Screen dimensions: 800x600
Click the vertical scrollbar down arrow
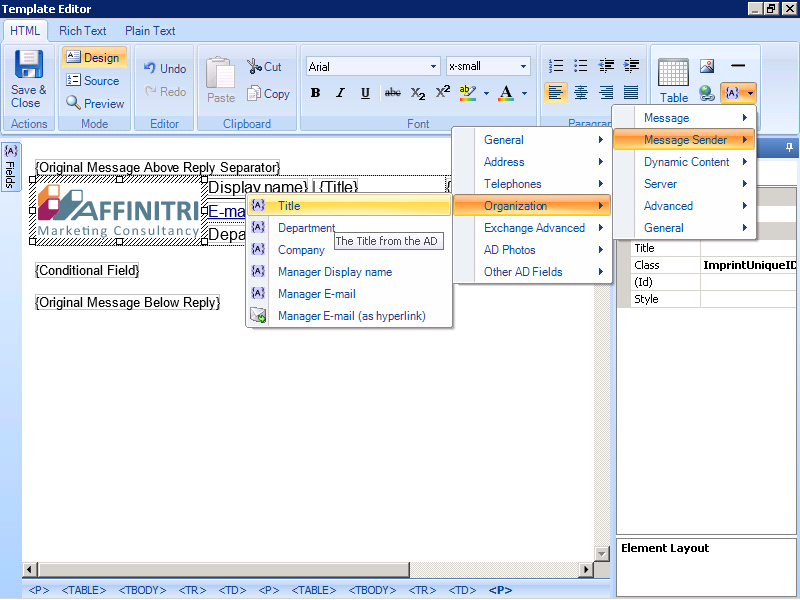602,554
